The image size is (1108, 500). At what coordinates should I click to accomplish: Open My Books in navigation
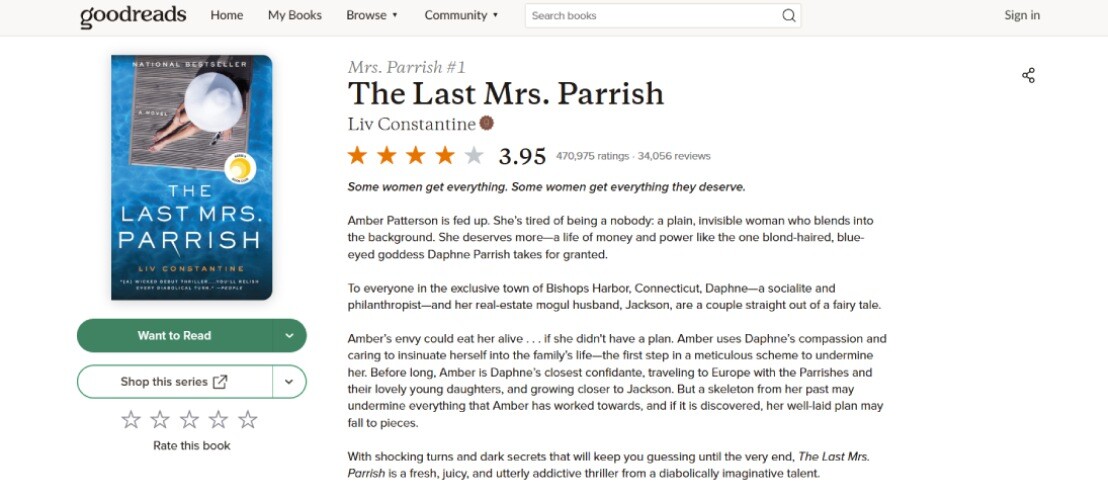[294, 16]
